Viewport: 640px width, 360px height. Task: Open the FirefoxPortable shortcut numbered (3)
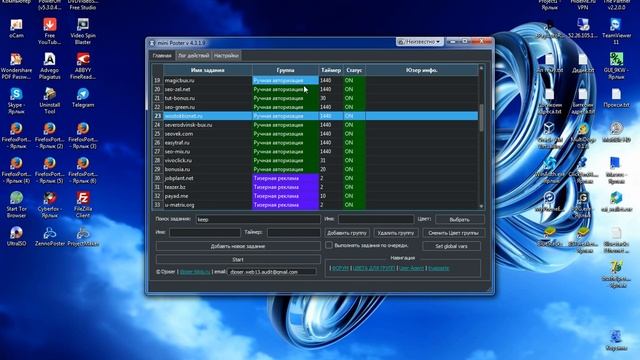(x=83, y=136)
